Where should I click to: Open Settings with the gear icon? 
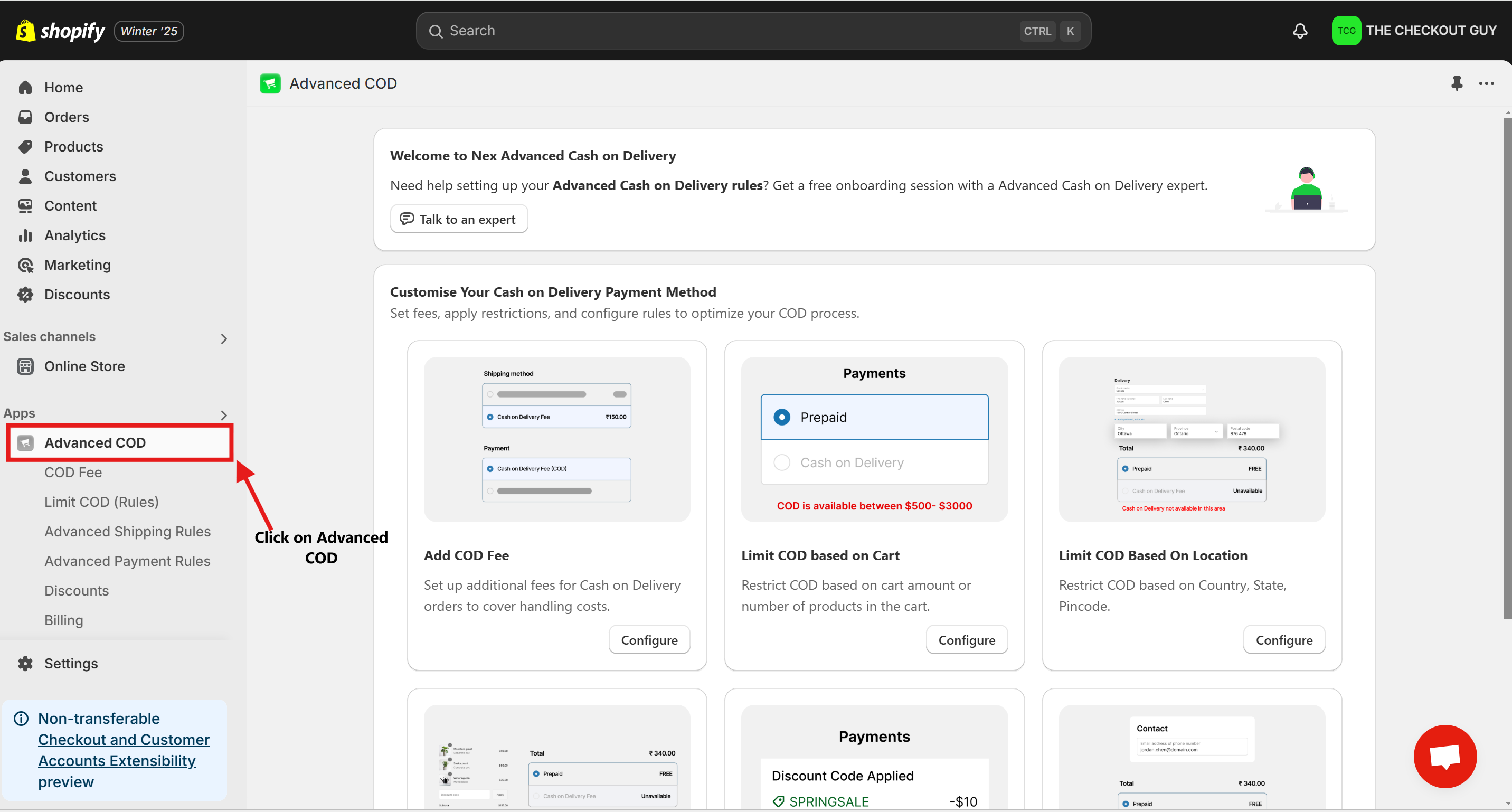[x=70, y=664]
